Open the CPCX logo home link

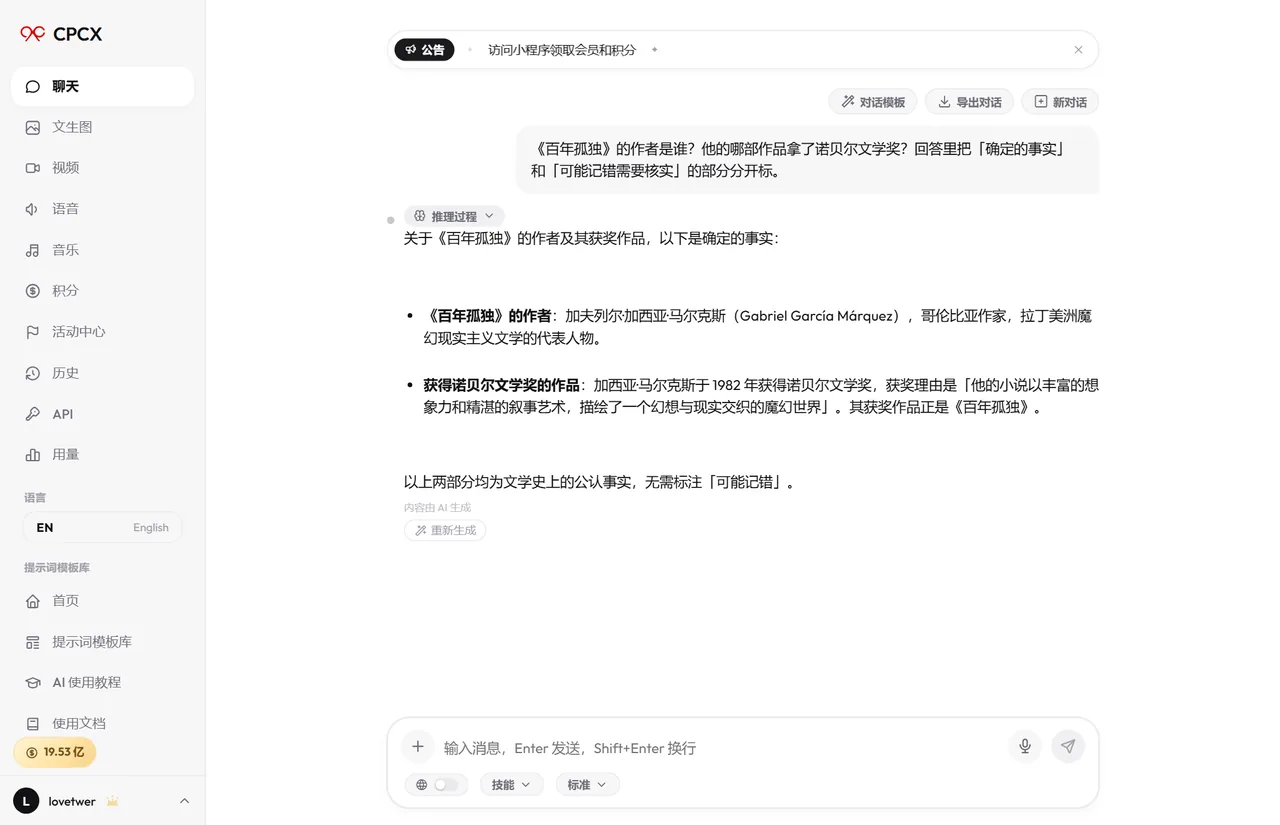point(61,34)
